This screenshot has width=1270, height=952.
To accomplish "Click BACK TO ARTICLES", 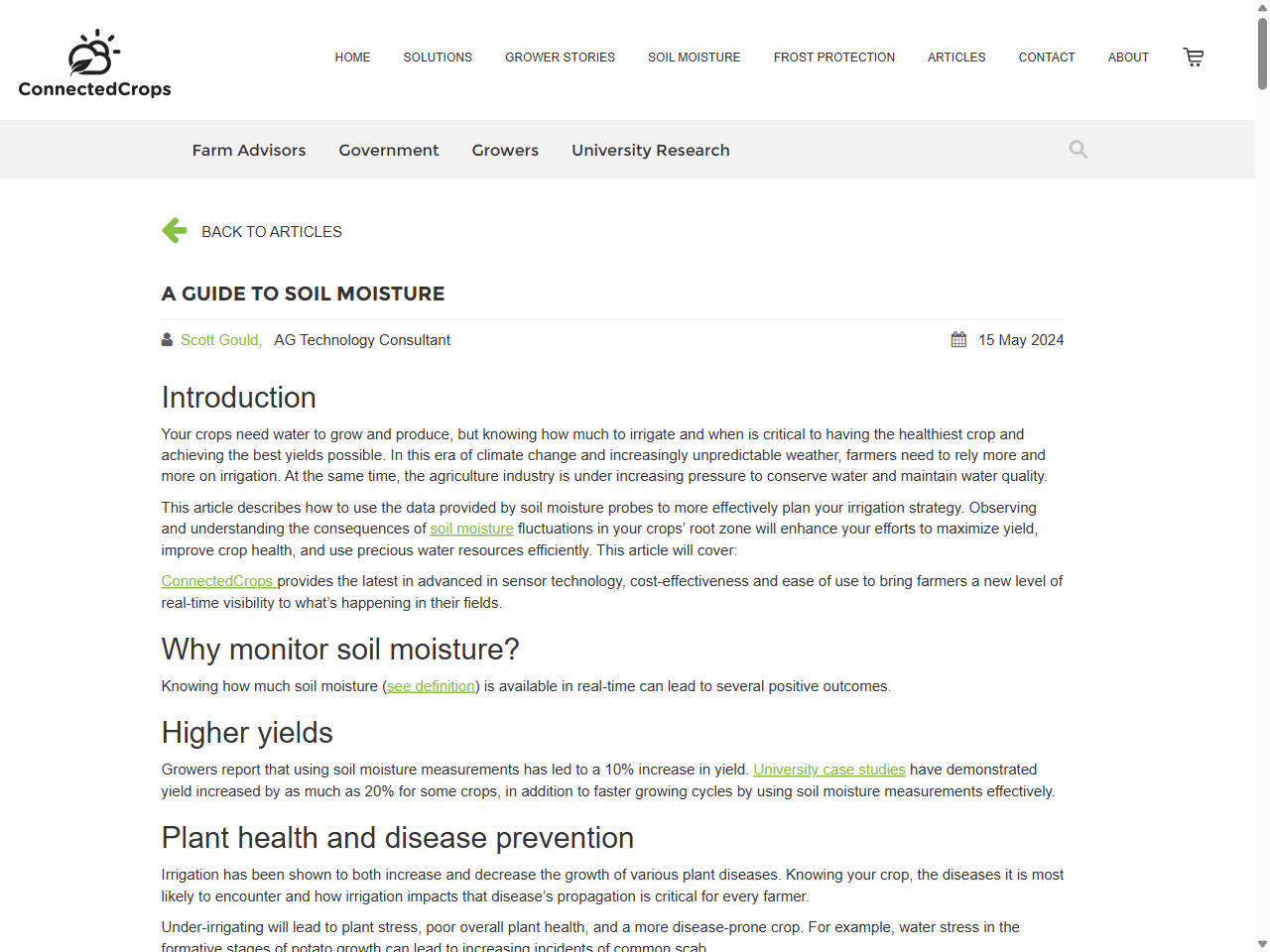I will click(271, 231).
